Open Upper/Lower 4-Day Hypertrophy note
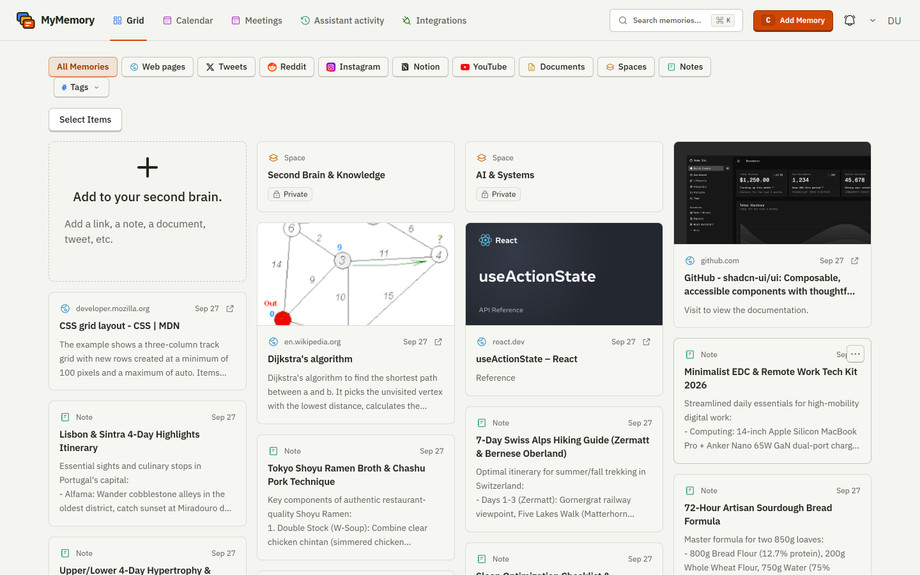The image size is (920, 575). click(x=147, y=557)
